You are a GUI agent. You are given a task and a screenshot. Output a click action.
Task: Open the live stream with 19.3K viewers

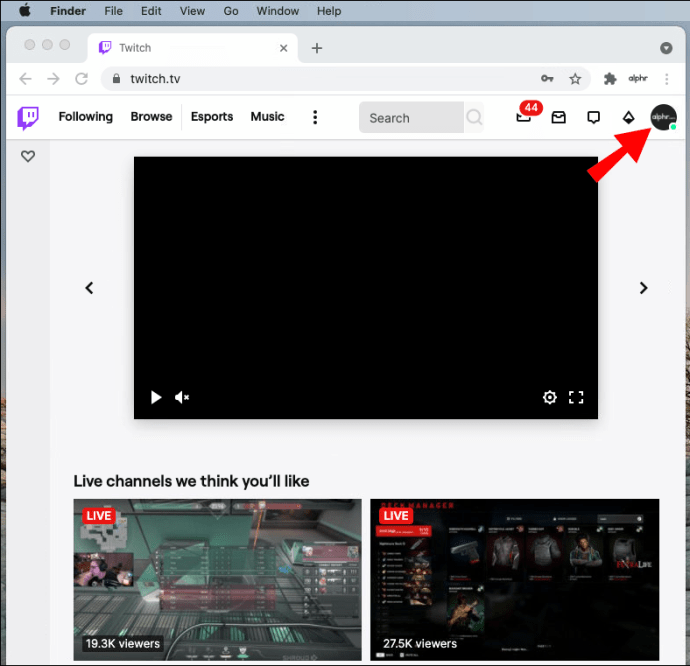pyautogui.click(x=217, y=579)
